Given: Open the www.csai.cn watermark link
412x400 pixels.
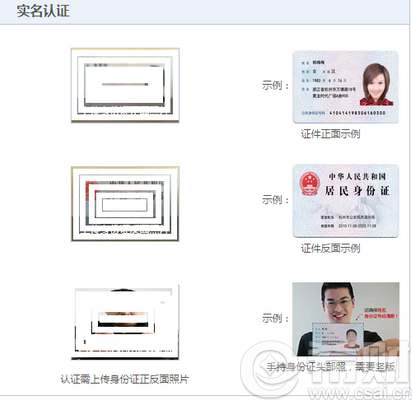Looking at the screenshot, I should pyautogui.click(x=359, y=393).
